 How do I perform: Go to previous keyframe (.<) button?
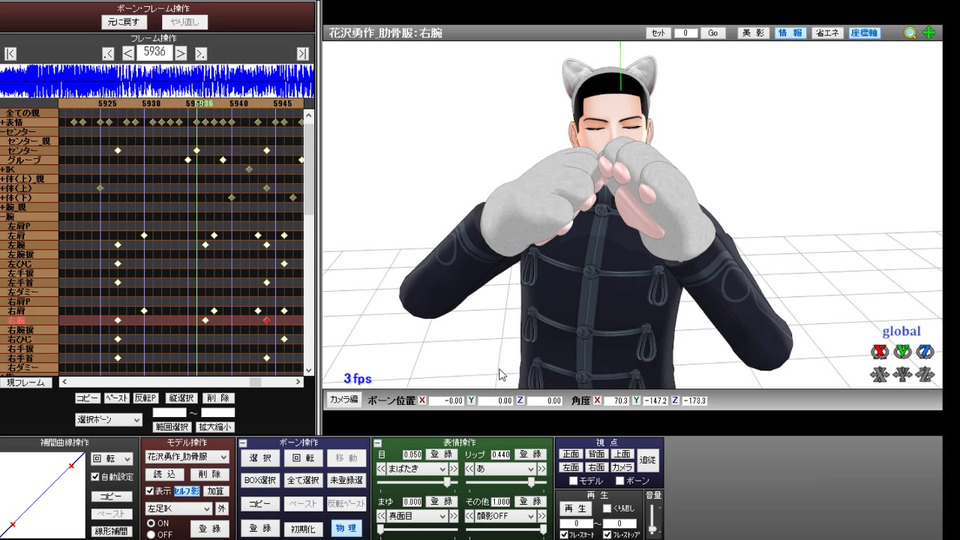tap(108, 54)
